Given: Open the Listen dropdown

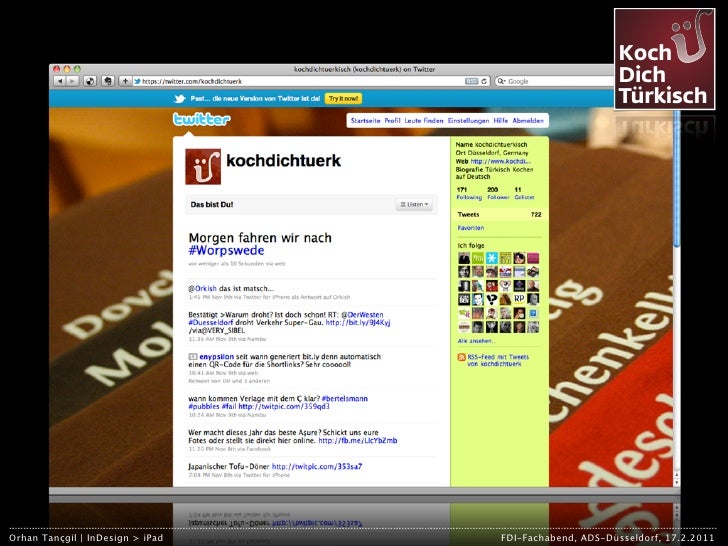Looking at the screenshot, I should click(414, 204).
